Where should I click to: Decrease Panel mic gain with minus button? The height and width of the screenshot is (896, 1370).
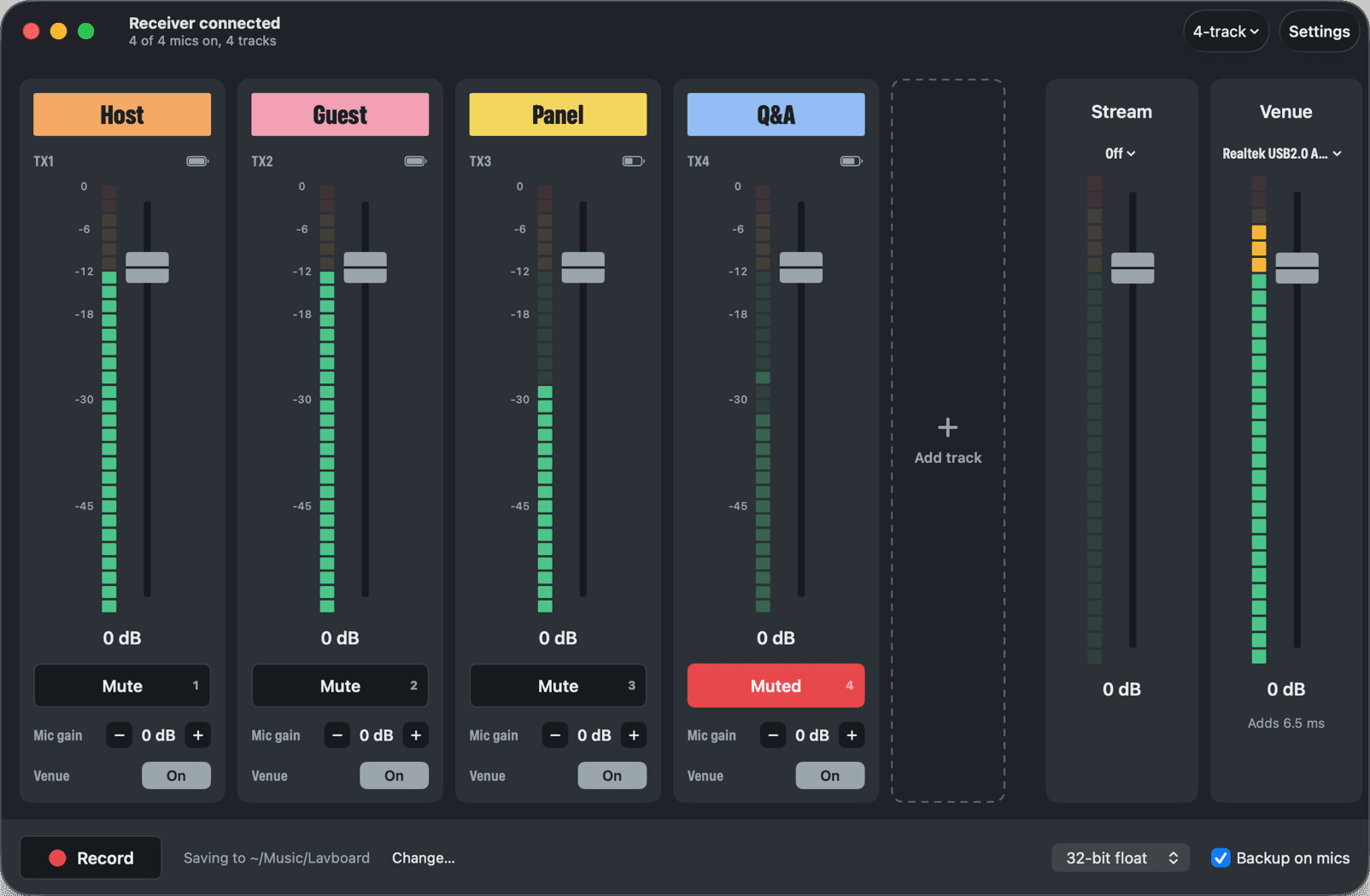coord(555,735)
